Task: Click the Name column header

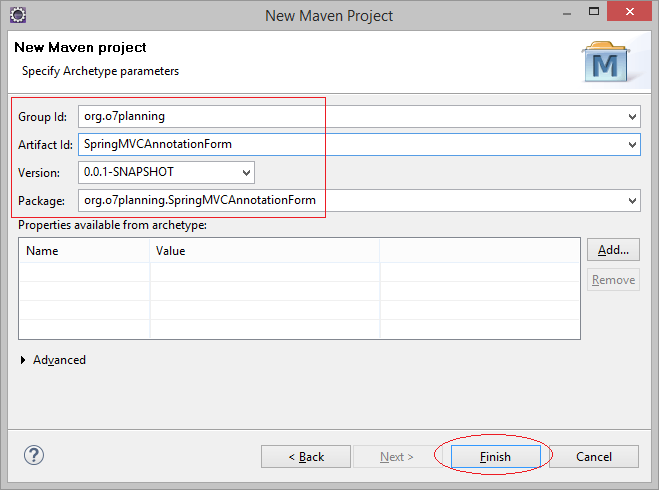Action: [84, 251]
